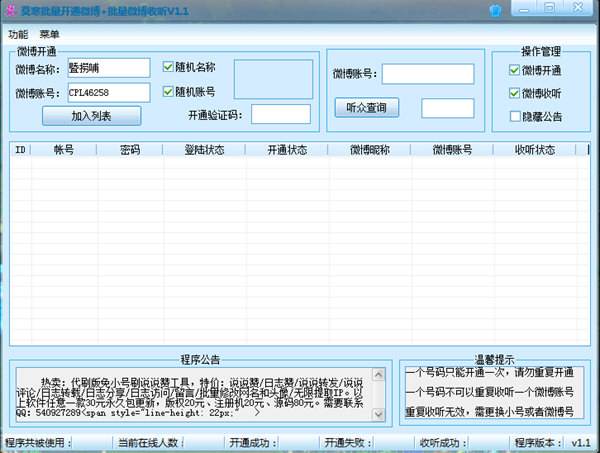The height and width of the screenshot is (453, 600).
Task: Check the 隐藏公告 checkbox
Action: (515, 116)
